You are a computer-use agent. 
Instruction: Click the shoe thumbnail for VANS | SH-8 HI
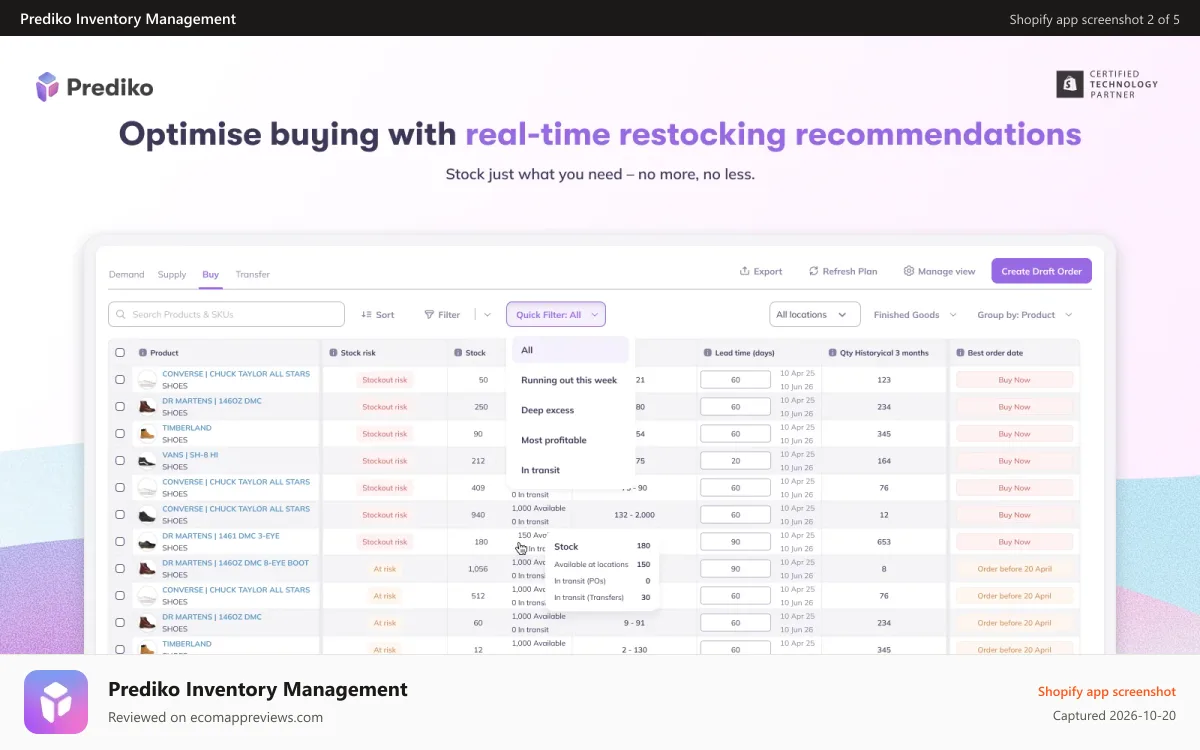[147, 461]
